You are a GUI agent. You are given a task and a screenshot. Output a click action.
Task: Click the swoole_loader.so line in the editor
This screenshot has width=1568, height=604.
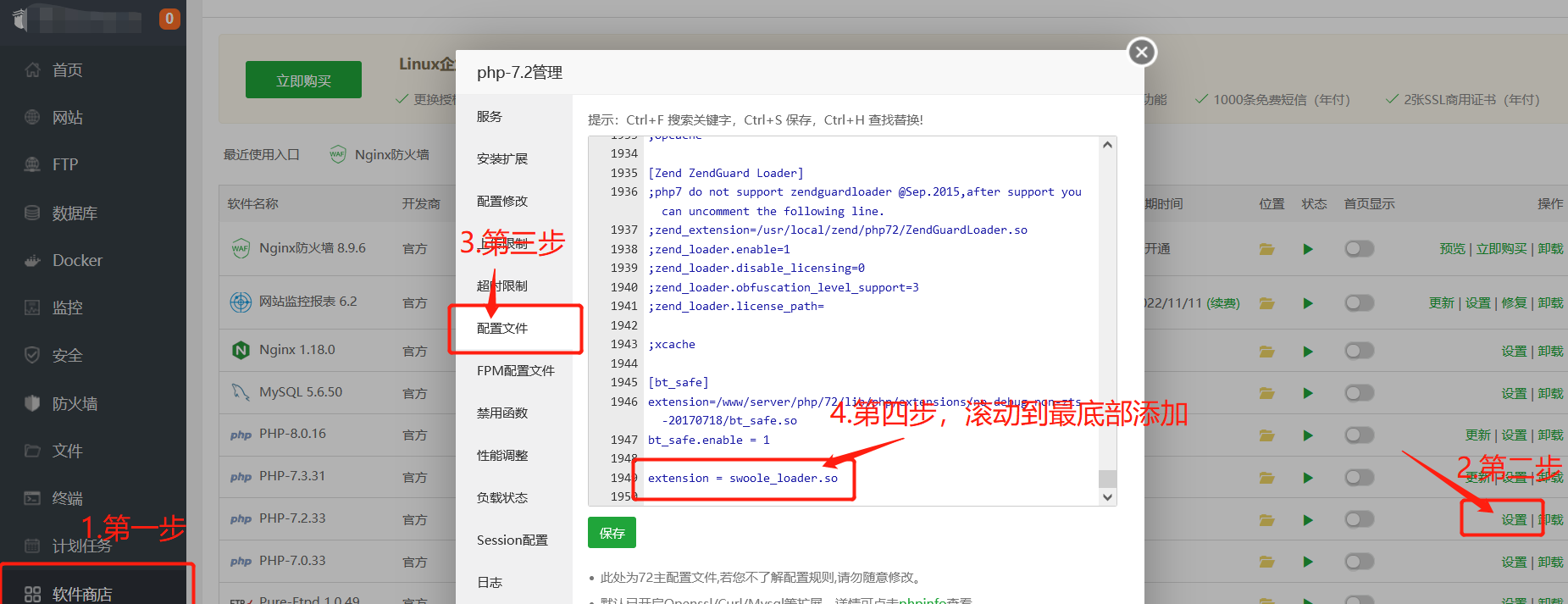tap(743, 479)
